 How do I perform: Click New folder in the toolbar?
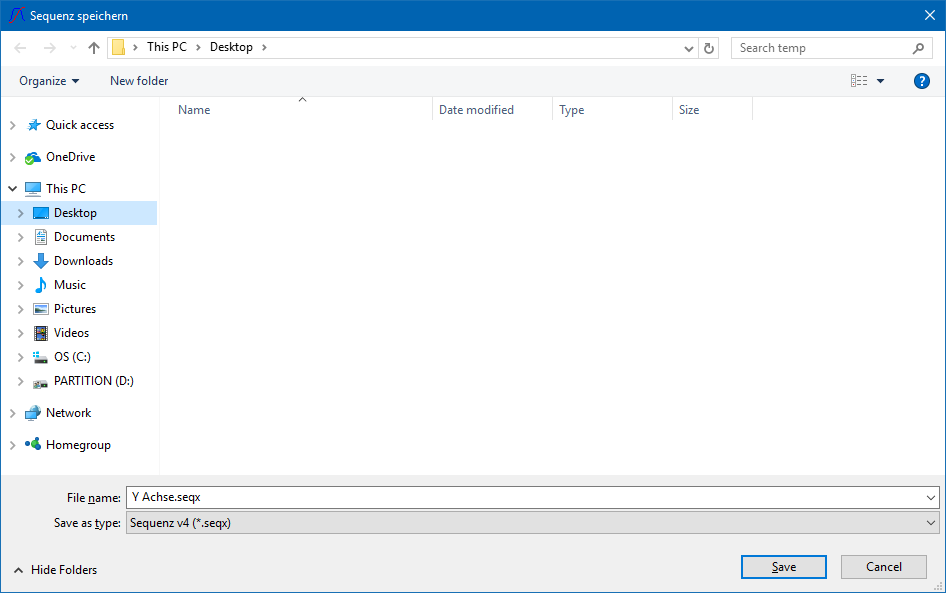139,81
